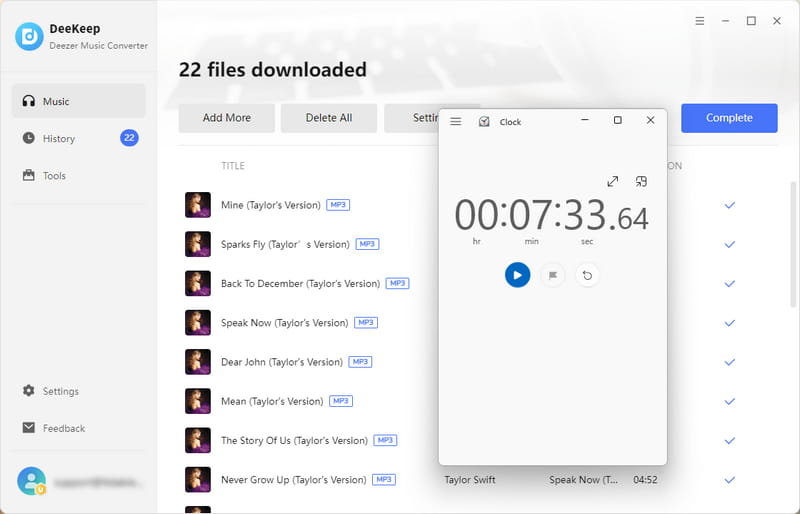The height and width of the screenshot is (514, 800).
Task: Select the title Mean (Taylor's Version)
Action: pos(272,401)
